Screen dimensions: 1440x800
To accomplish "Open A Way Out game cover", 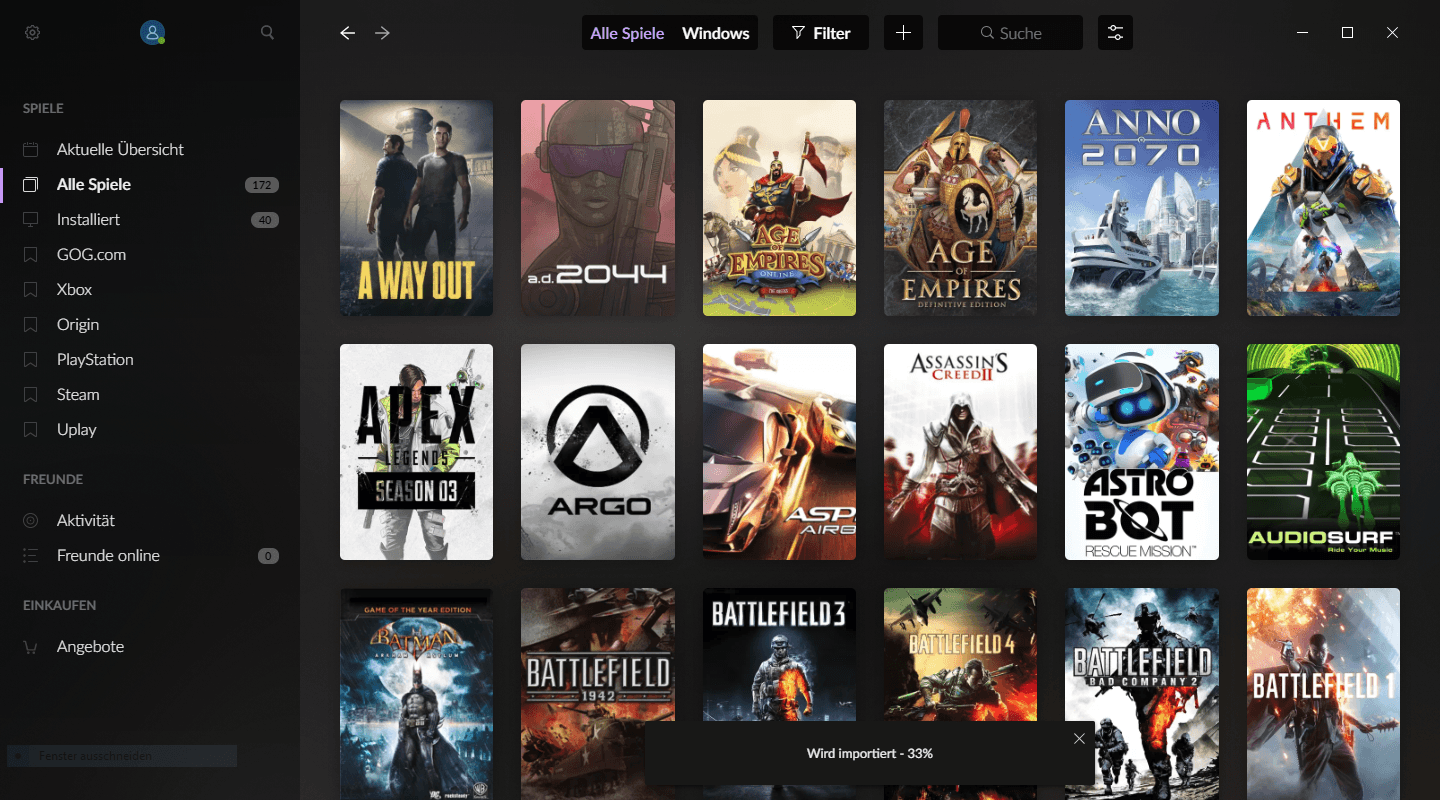I will pyautogui.click(x=416, y=208).
